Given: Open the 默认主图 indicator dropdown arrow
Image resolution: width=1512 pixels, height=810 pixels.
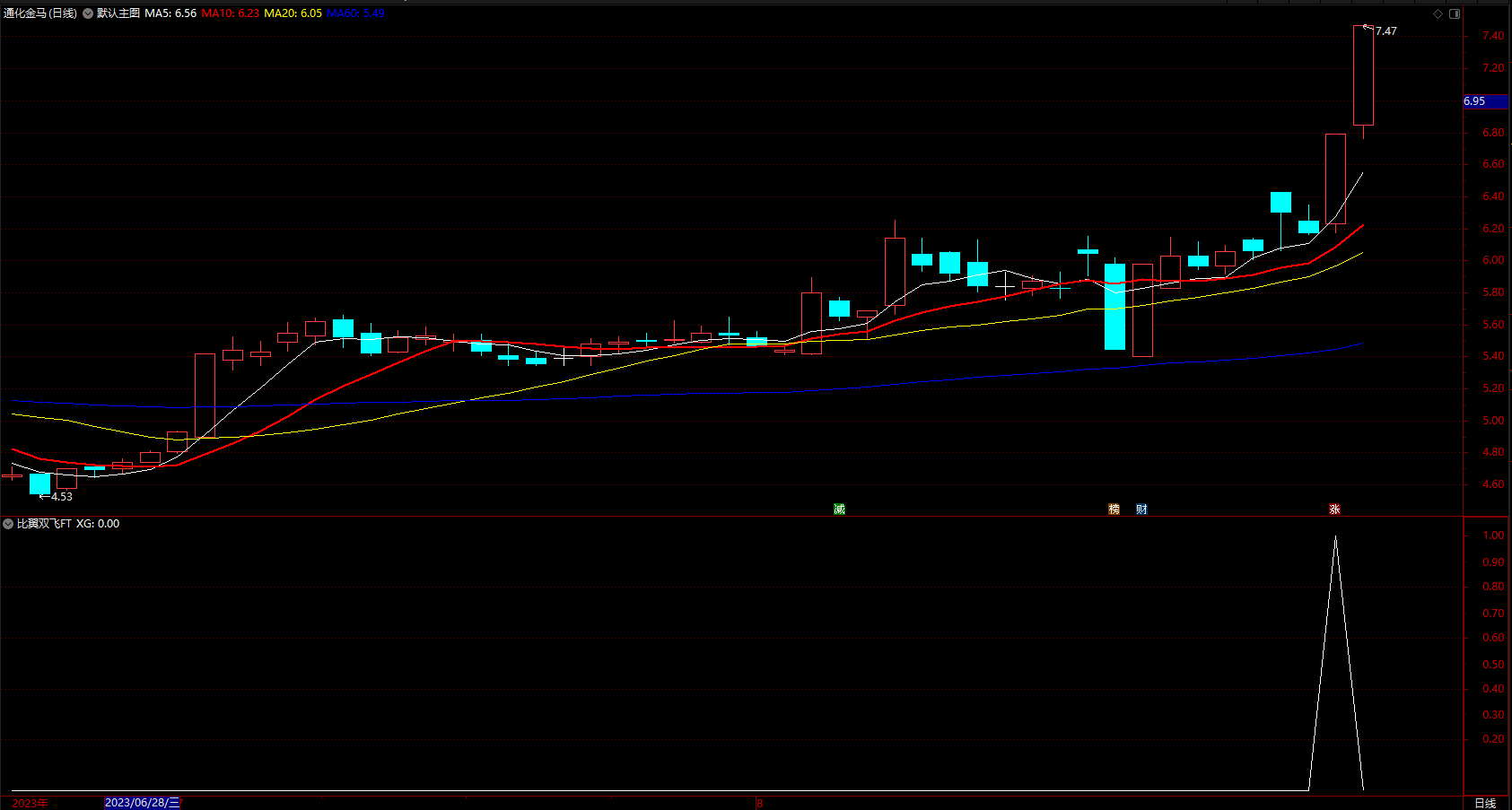Looking at the screenshot, I should (88, 13).
